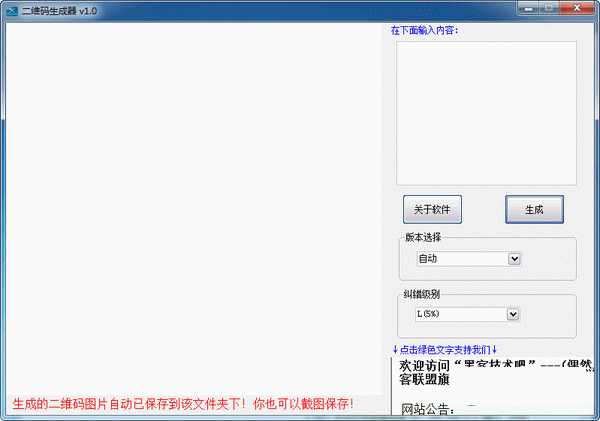The width and height of the screenshot is (600, 421).
Task: Click the QR generator app icon in title bar
Action: pos(11,9)
